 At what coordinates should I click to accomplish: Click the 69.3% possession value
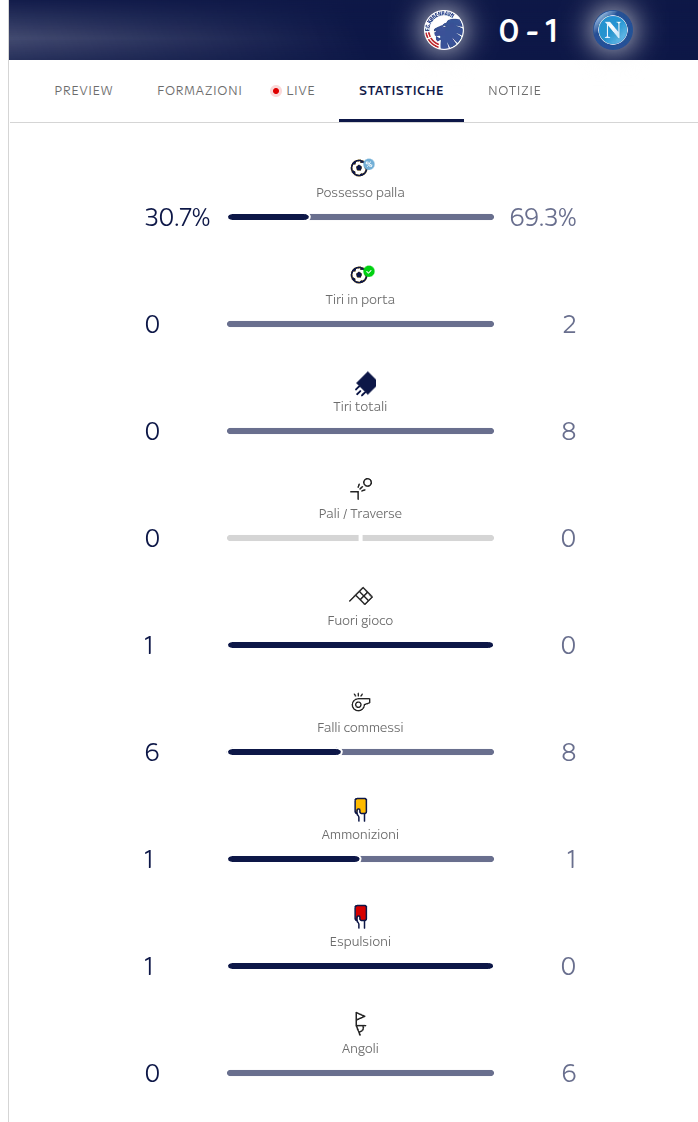coord(543,218)
